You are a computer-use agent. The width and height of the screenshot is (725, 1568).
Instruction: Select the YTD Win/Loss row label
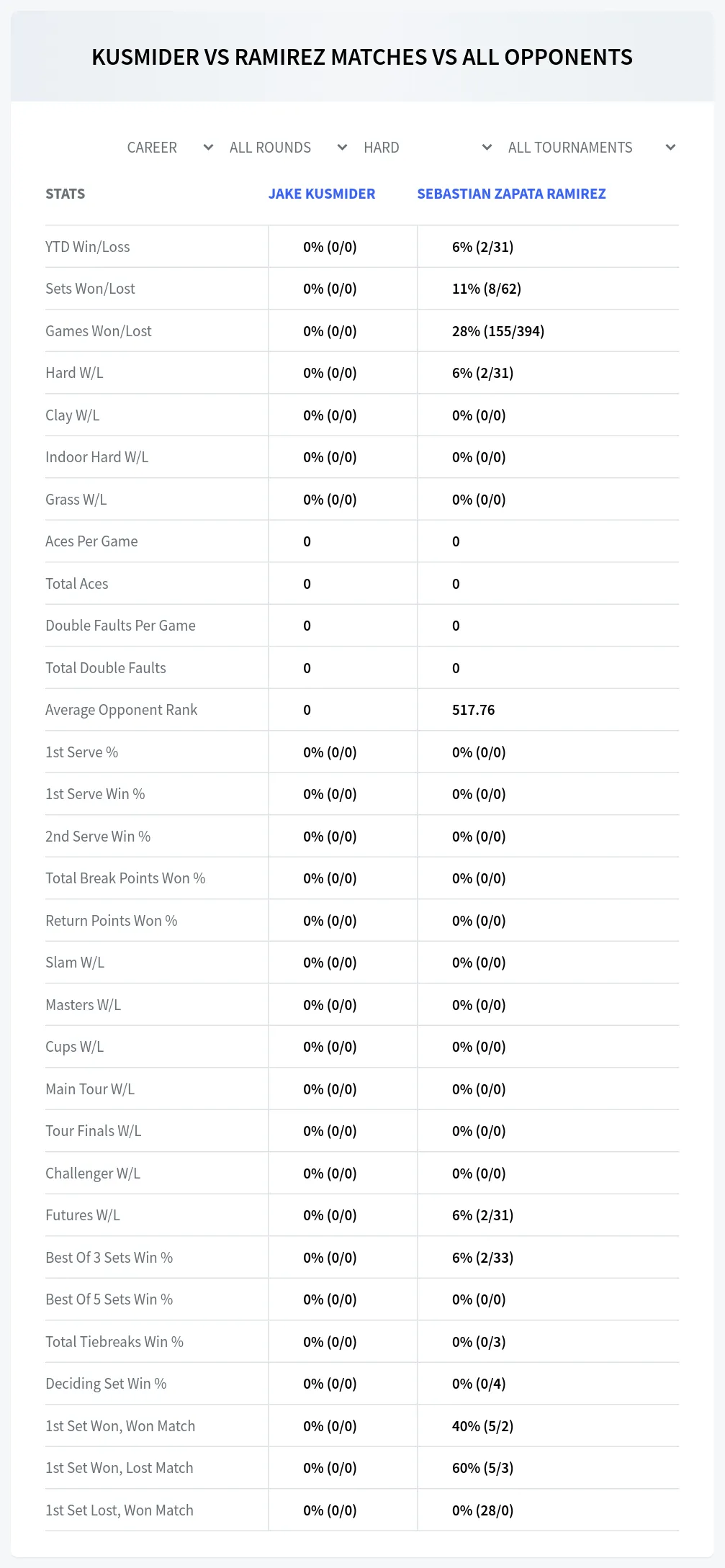(88, 247)
